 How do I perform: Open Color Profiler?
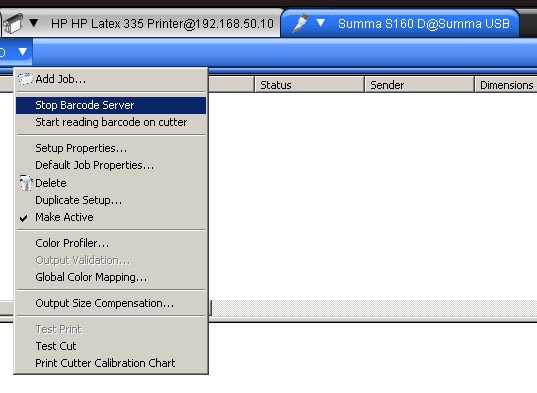[x=111, y=243]
